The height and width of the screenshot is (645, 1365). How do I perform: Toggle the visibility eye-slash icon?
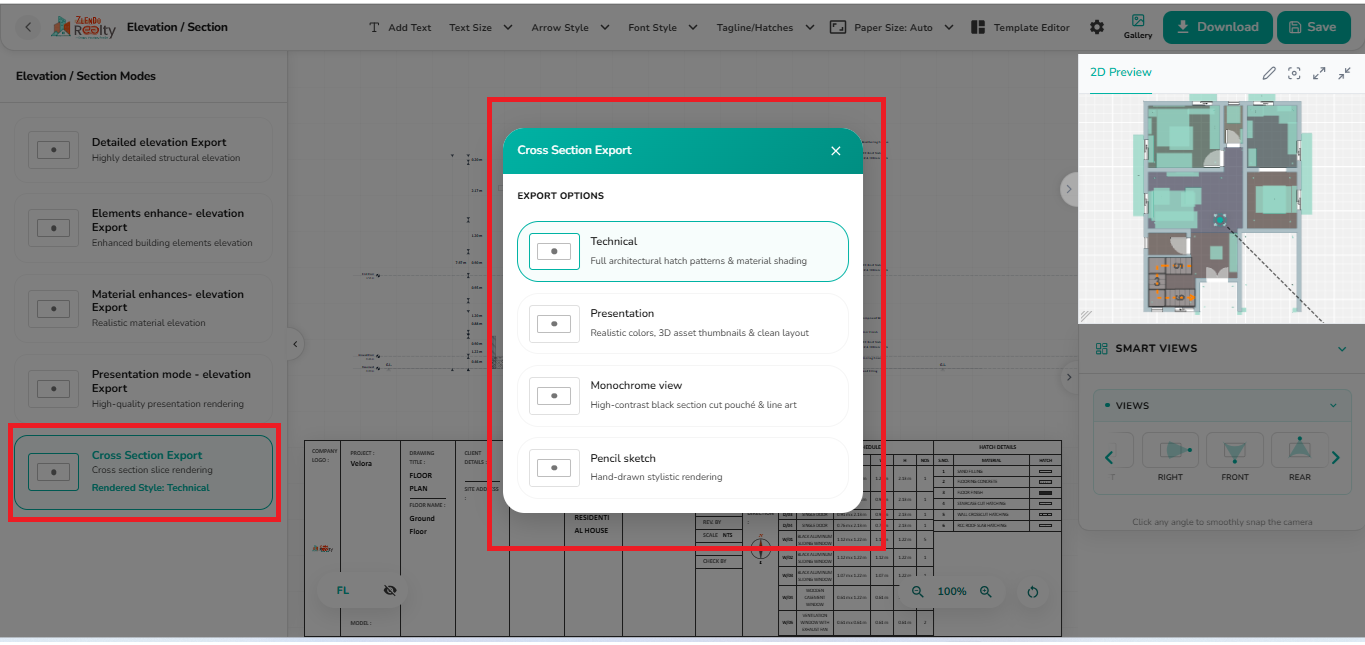[390, 591]
